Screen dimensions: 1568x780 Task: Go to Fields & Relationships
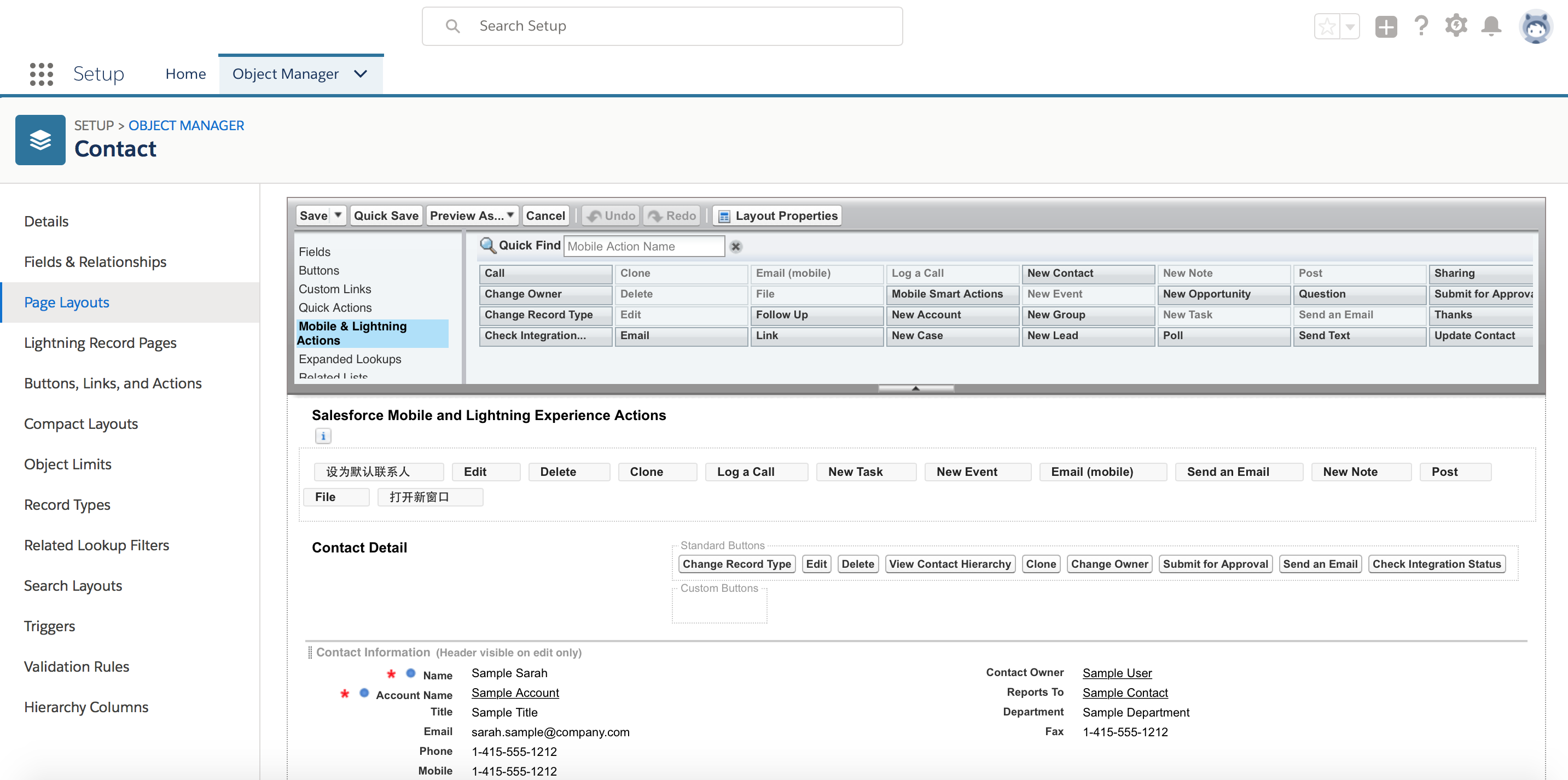95,262
